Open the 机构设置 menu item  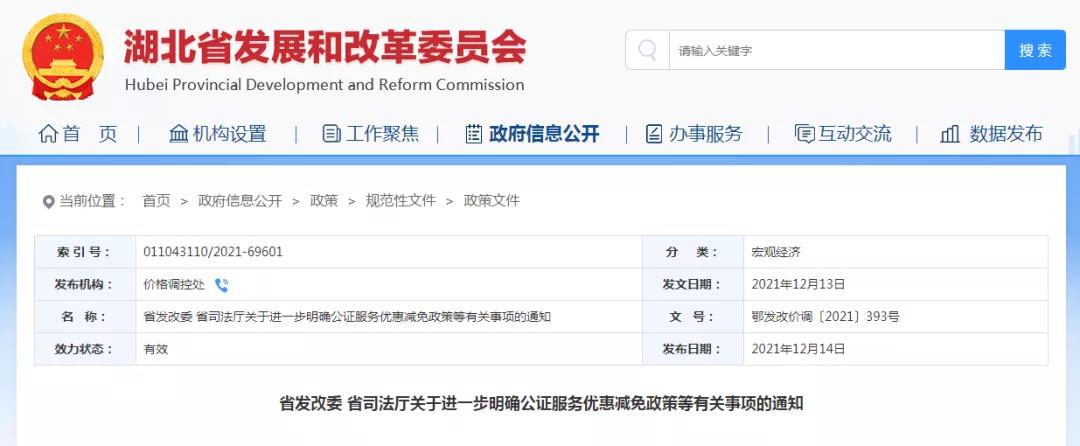(229, 134)
